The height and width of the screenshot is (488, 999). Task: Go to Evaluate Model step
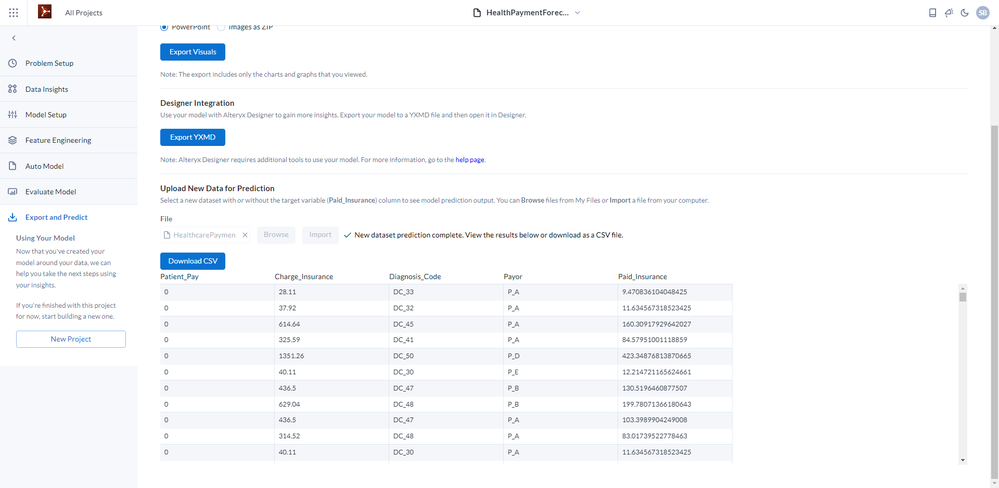[69, 191]
